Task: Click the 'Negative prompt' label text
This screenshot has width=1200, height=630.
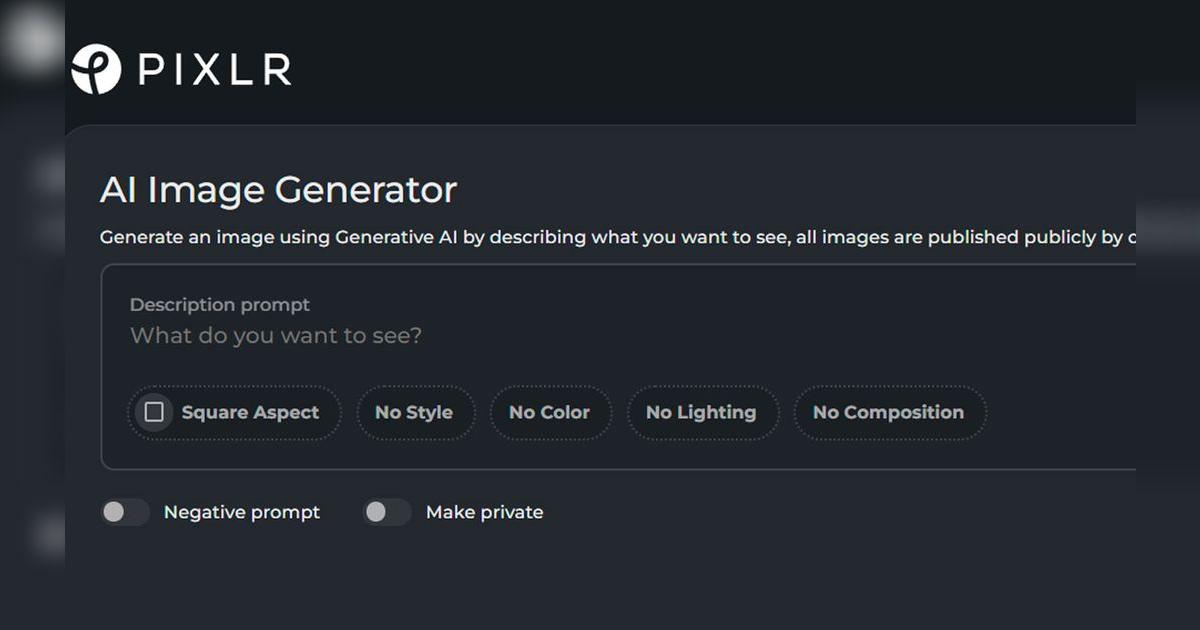Action: tap(241, 512)
